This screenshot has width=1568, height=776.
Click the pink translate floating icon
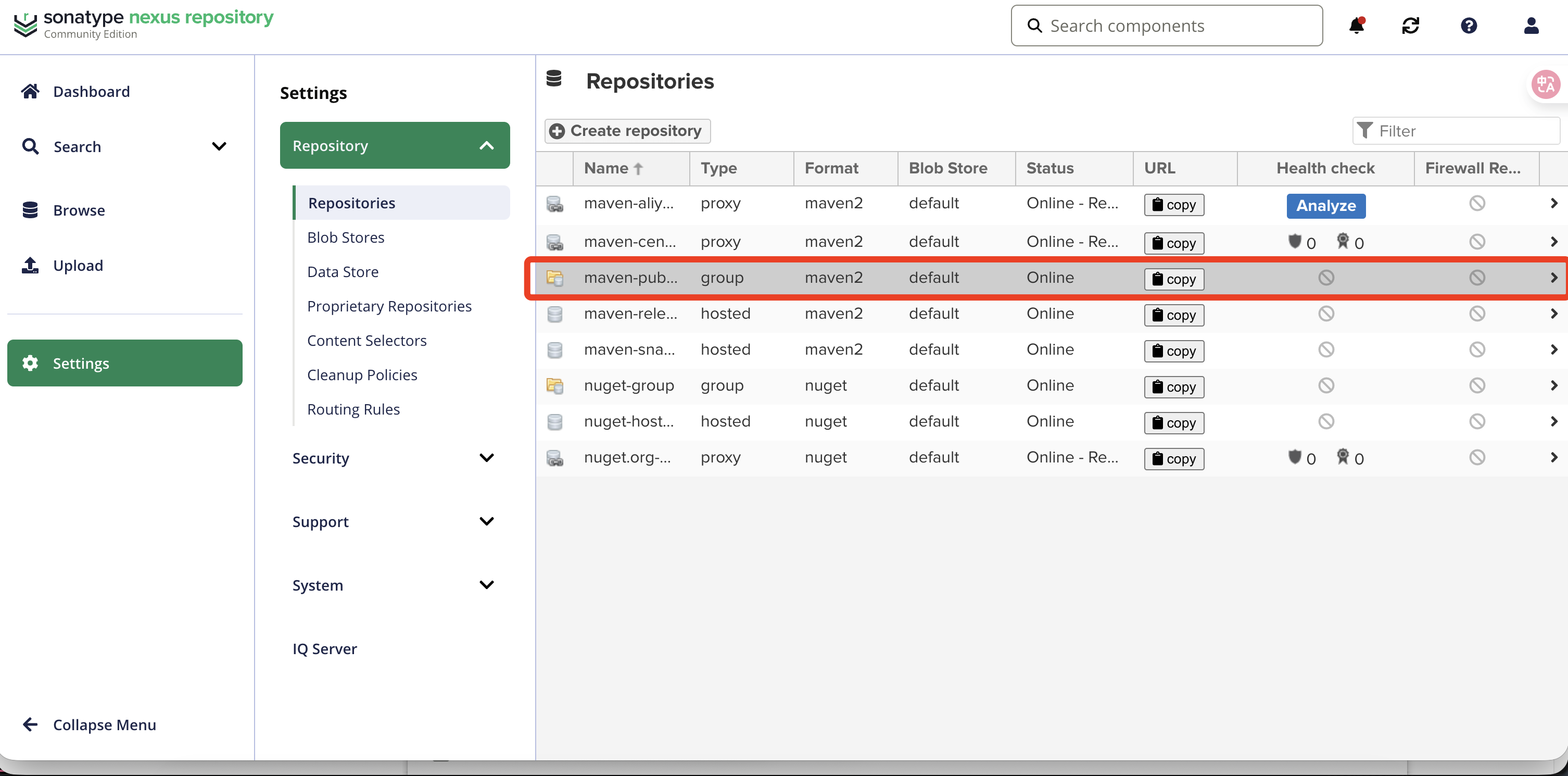coord(1546,85)
